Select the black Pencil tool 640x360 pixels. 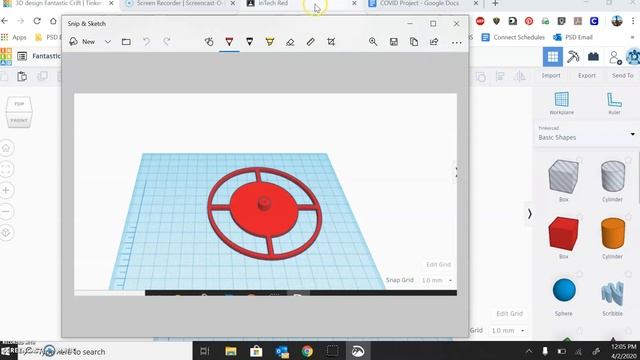(x=249, y=42)
